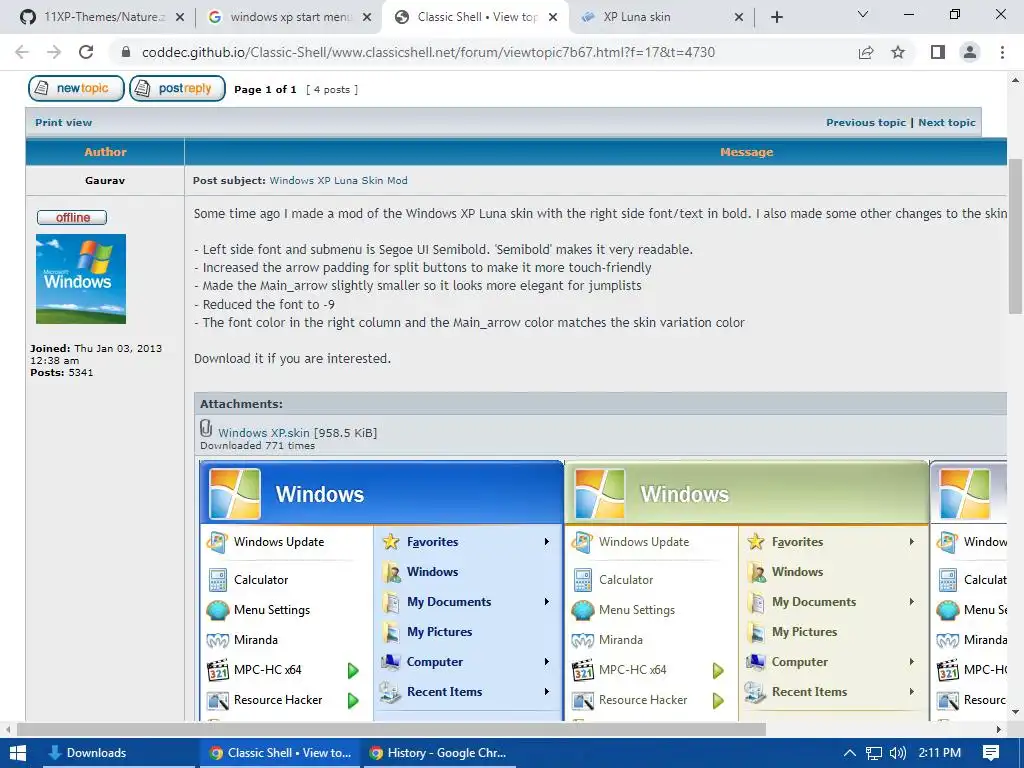
Task: Open tab search chevron
Action: (x=863, y=14)
